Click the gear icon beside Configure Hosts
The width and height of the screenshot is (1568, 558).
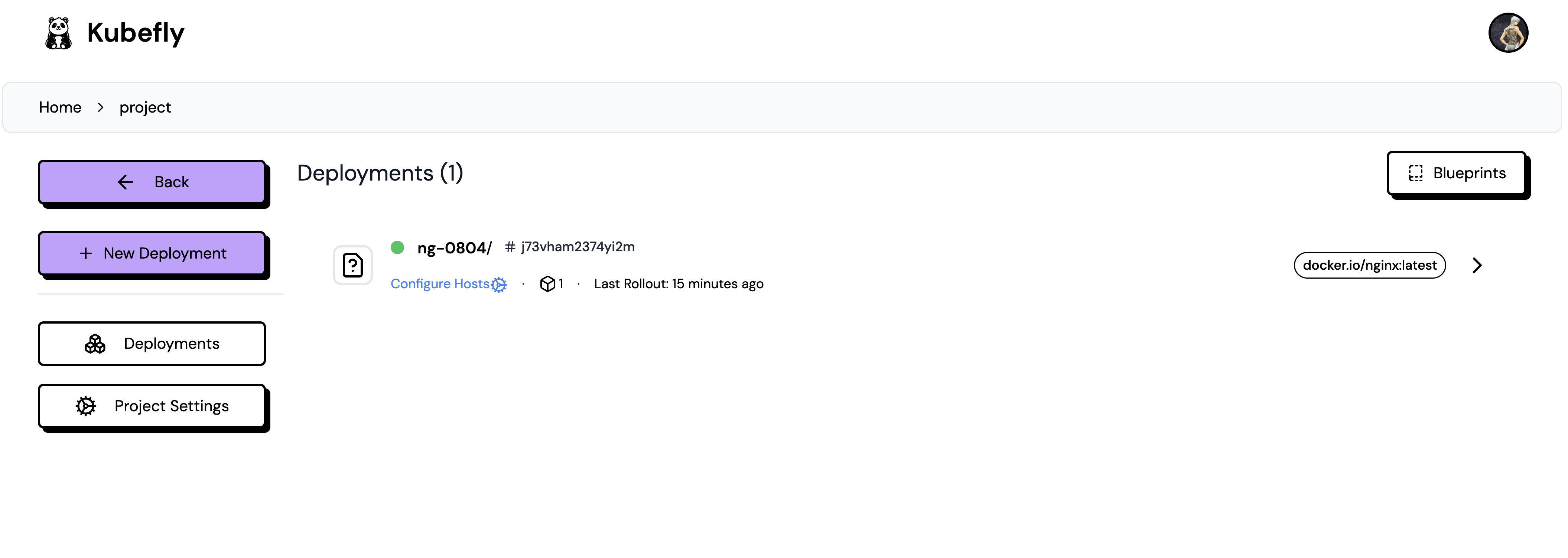click(x=499, y=285)
